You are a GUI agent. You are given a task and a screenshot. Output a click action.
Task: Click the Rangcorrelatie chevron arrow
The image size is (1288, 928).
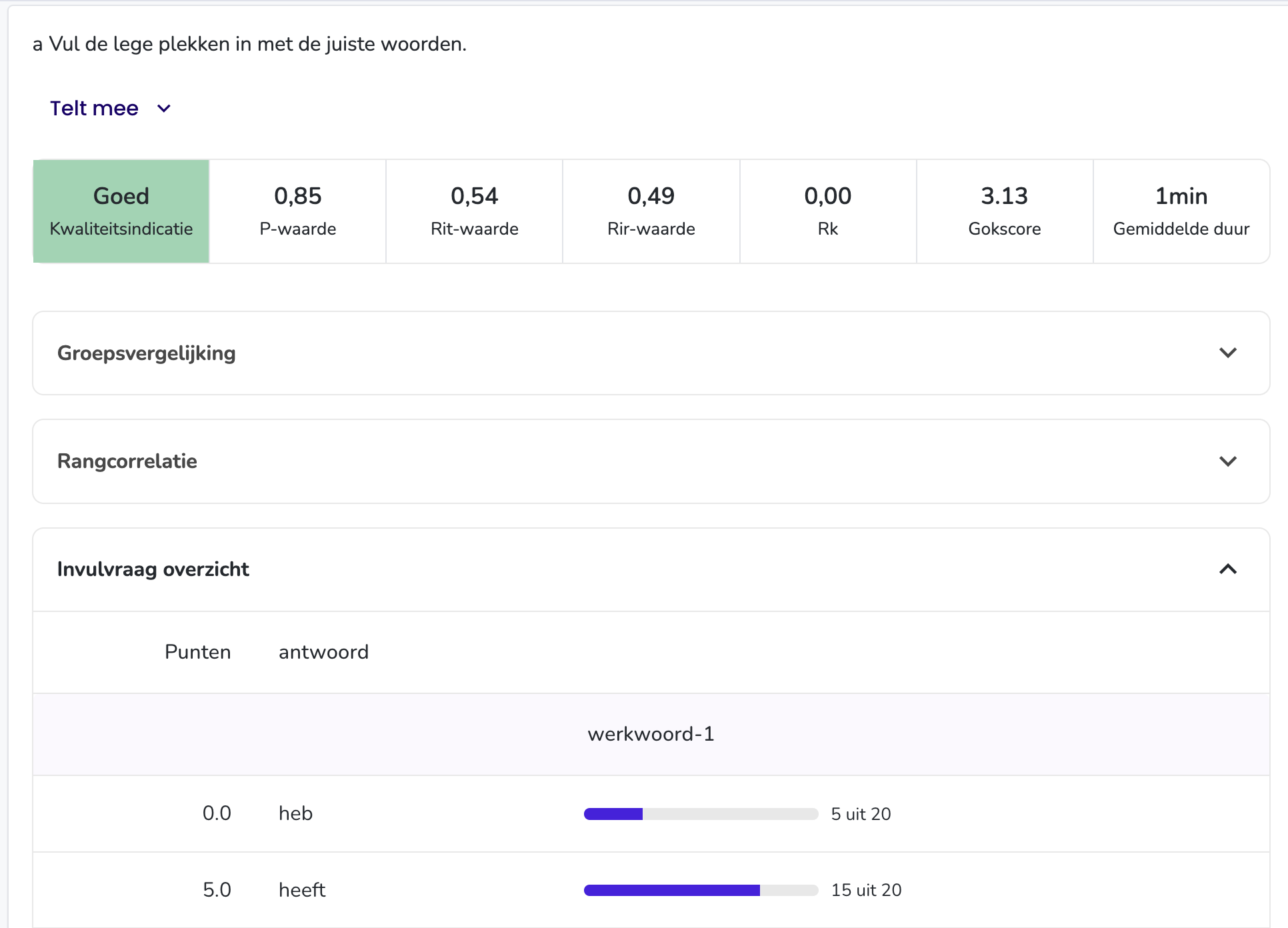[x=1227, y=461]
